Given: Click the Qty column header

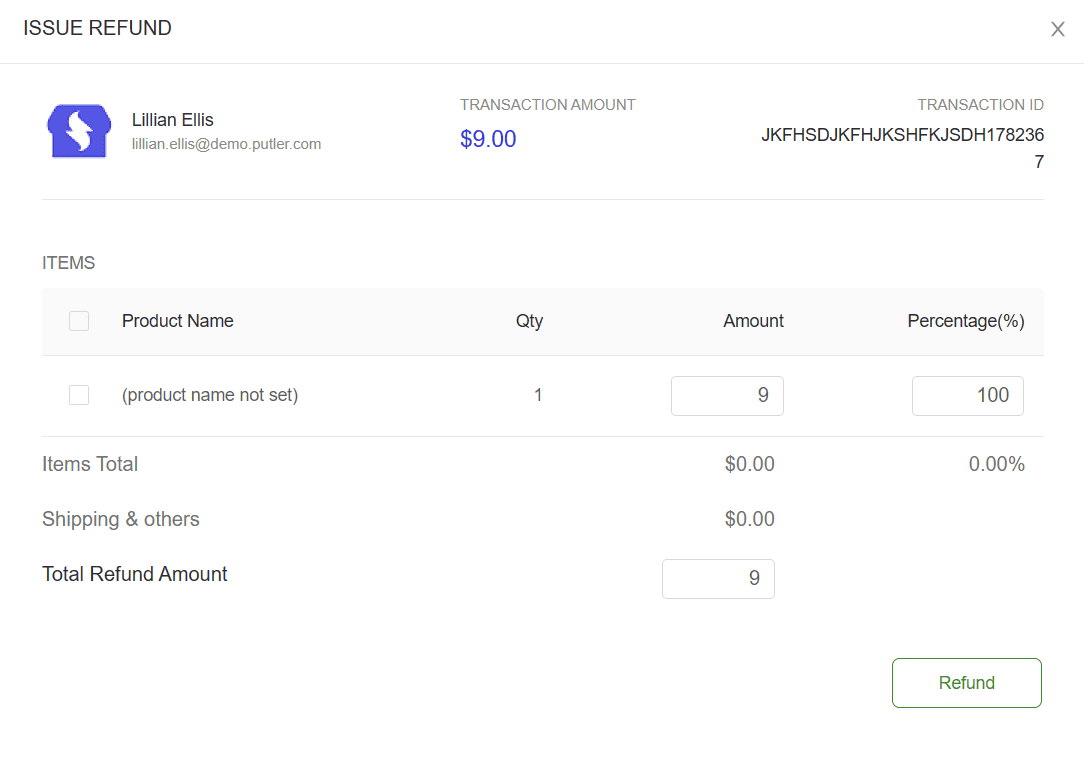Looking at the screenshot, I should 529,321.
